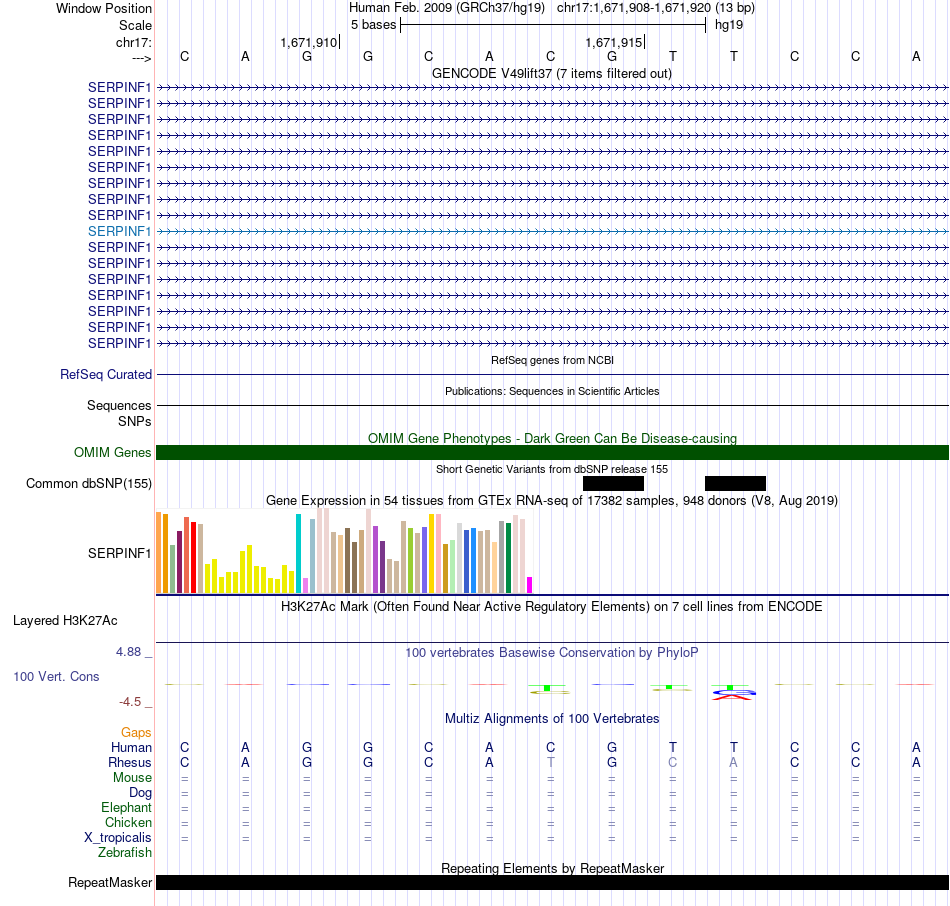This screenshot has width=950, height=906.
Task: Click the second black dbSNP variant block
Action: (x=736, y=484)
